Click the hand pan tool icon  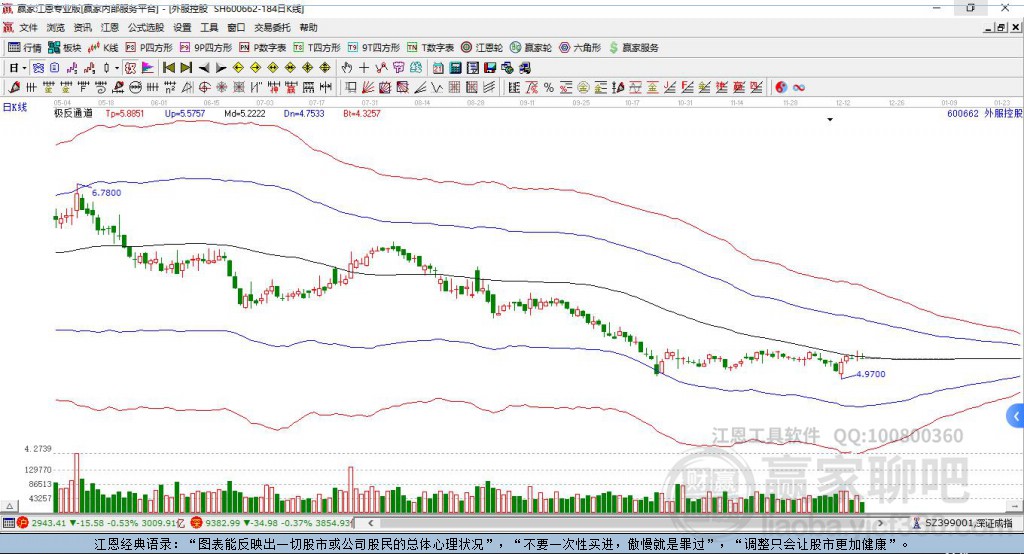tap(347, 68)
